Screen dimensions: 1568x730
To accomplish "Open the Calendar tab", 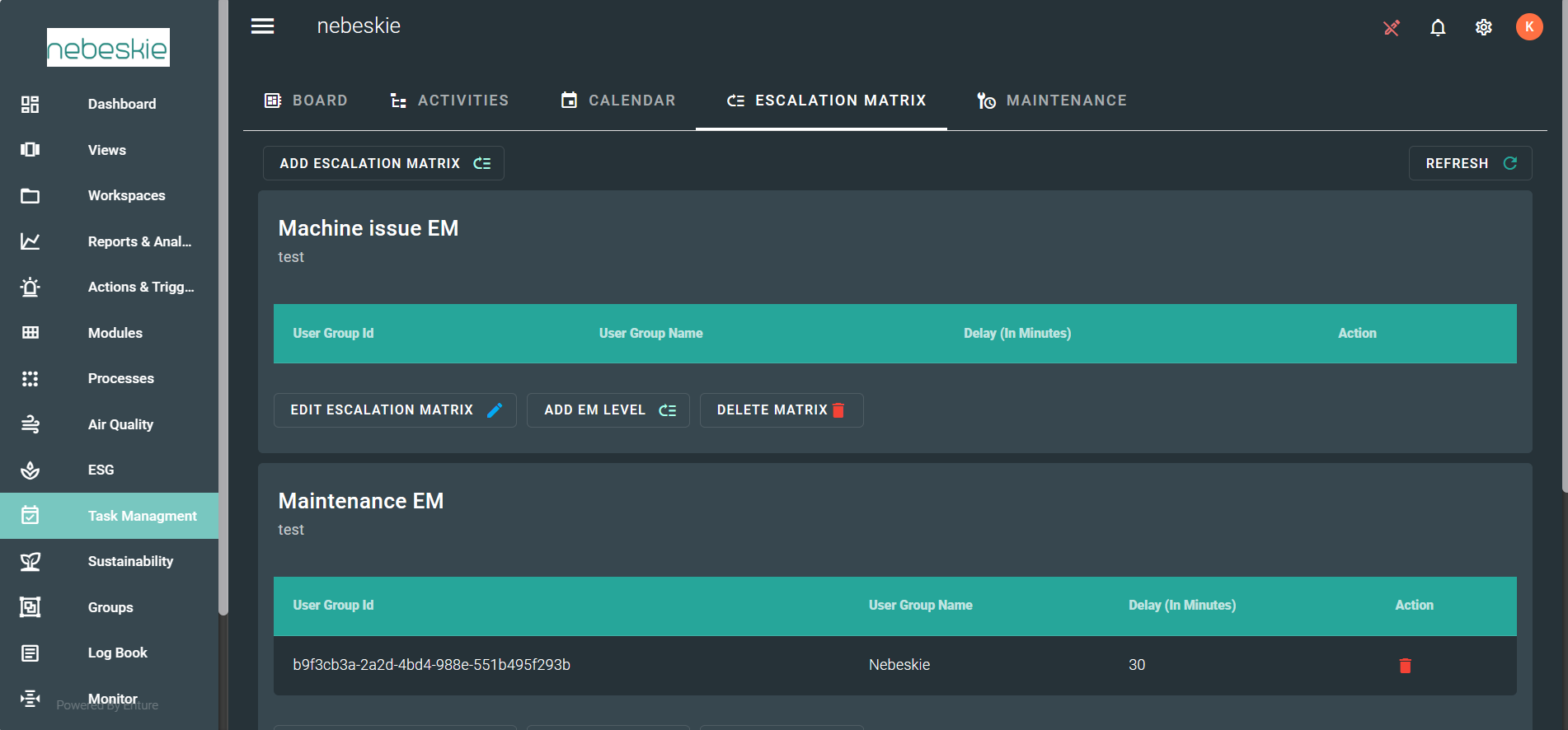I will coord(618,101).
